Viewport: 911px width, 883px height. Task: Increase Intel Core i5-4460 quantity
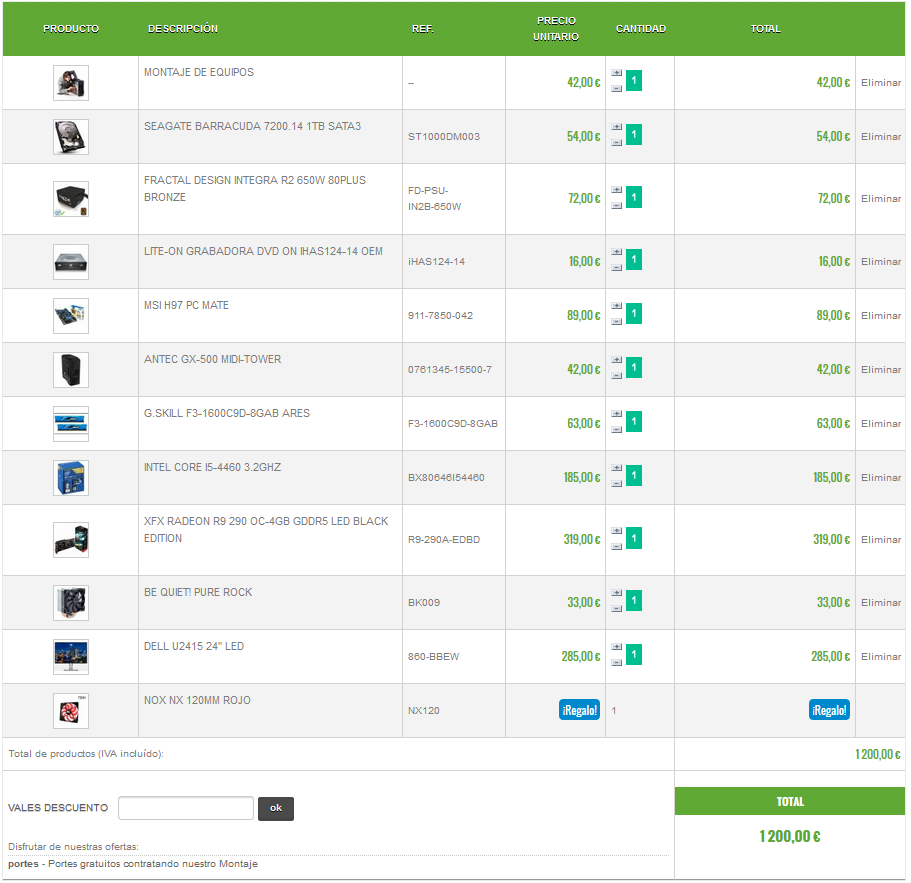[x=616, y=468]
